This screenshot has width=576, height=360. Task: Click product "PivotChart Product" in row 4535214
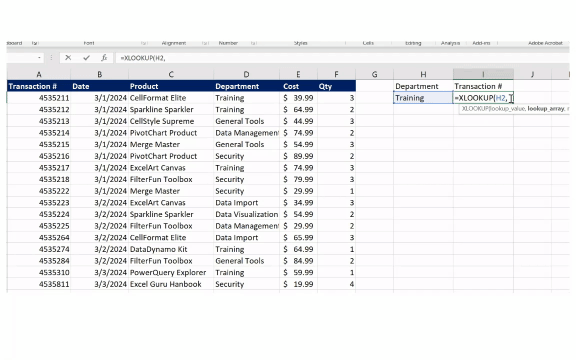[x=171, y=133]
